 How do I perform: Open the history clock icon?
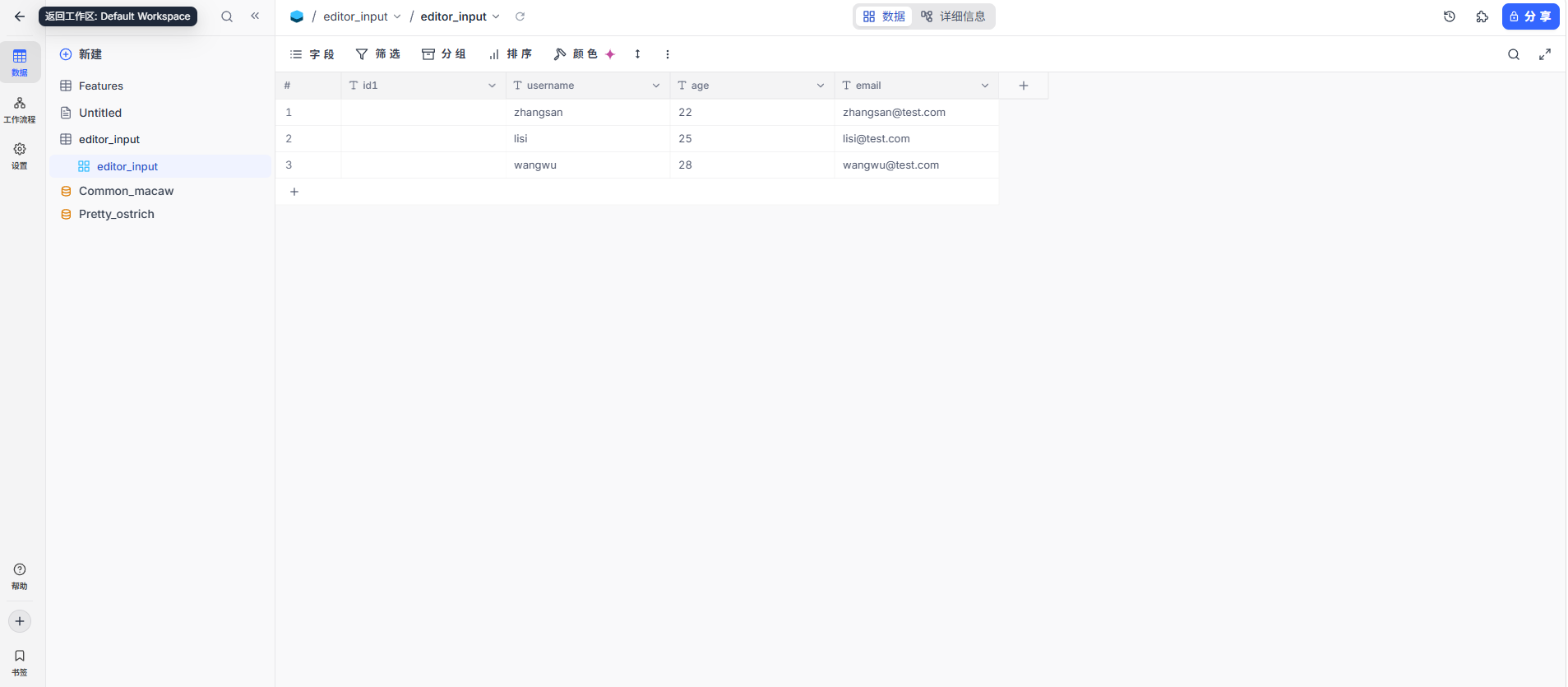coord(1450,16)
